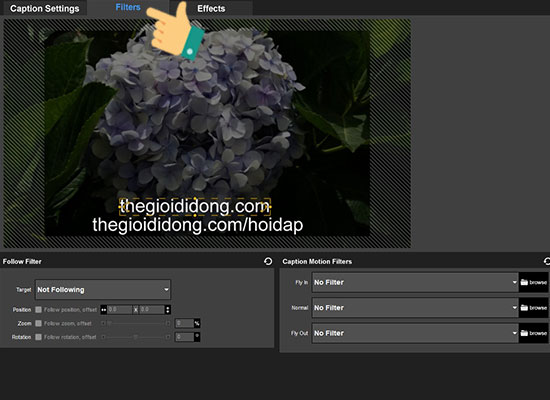550x400 pixels.
Task: Open the Effects tab
Action: [x=211, y=8]
